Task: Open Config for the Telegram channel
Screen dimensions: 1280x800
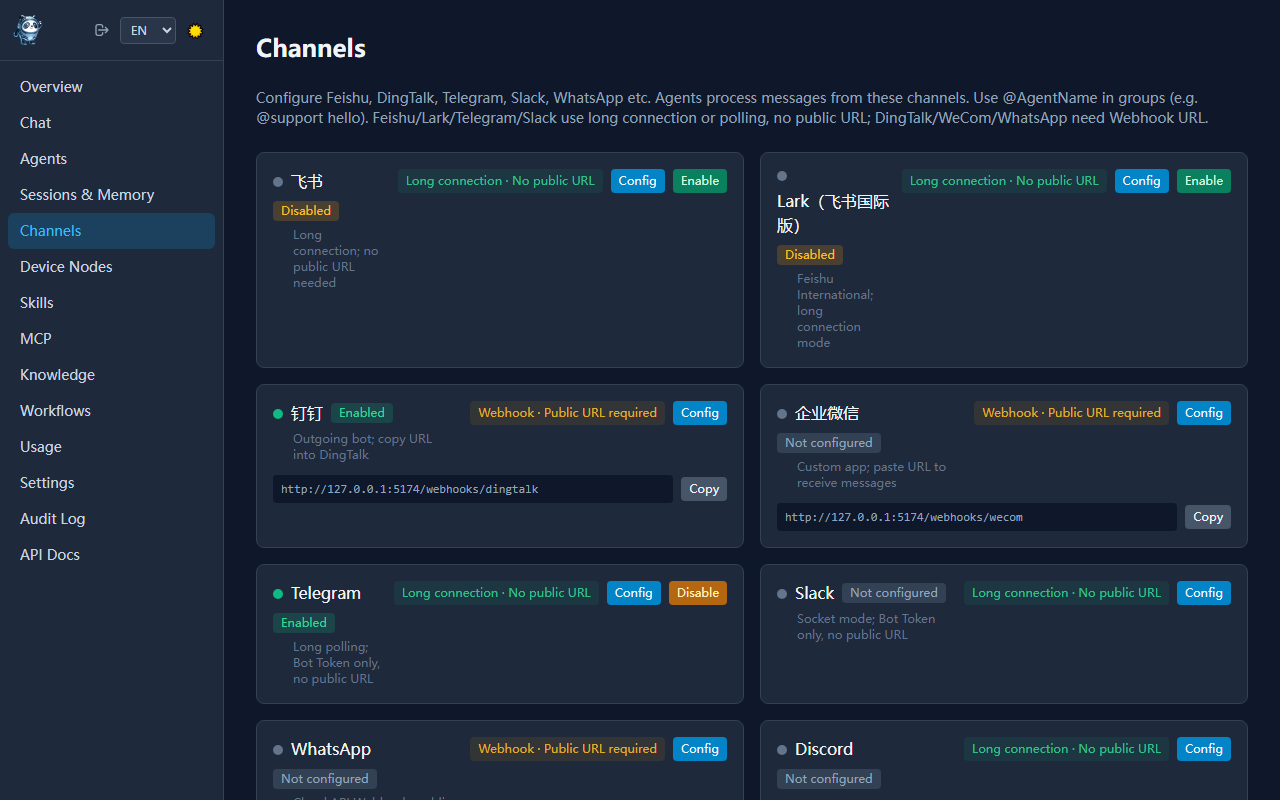Action: (x=634, y=593)
